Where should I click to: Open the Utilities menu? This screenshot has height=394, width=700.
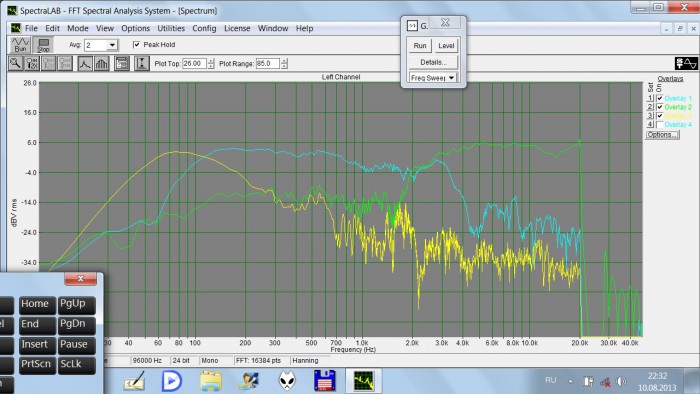[171, 28]
